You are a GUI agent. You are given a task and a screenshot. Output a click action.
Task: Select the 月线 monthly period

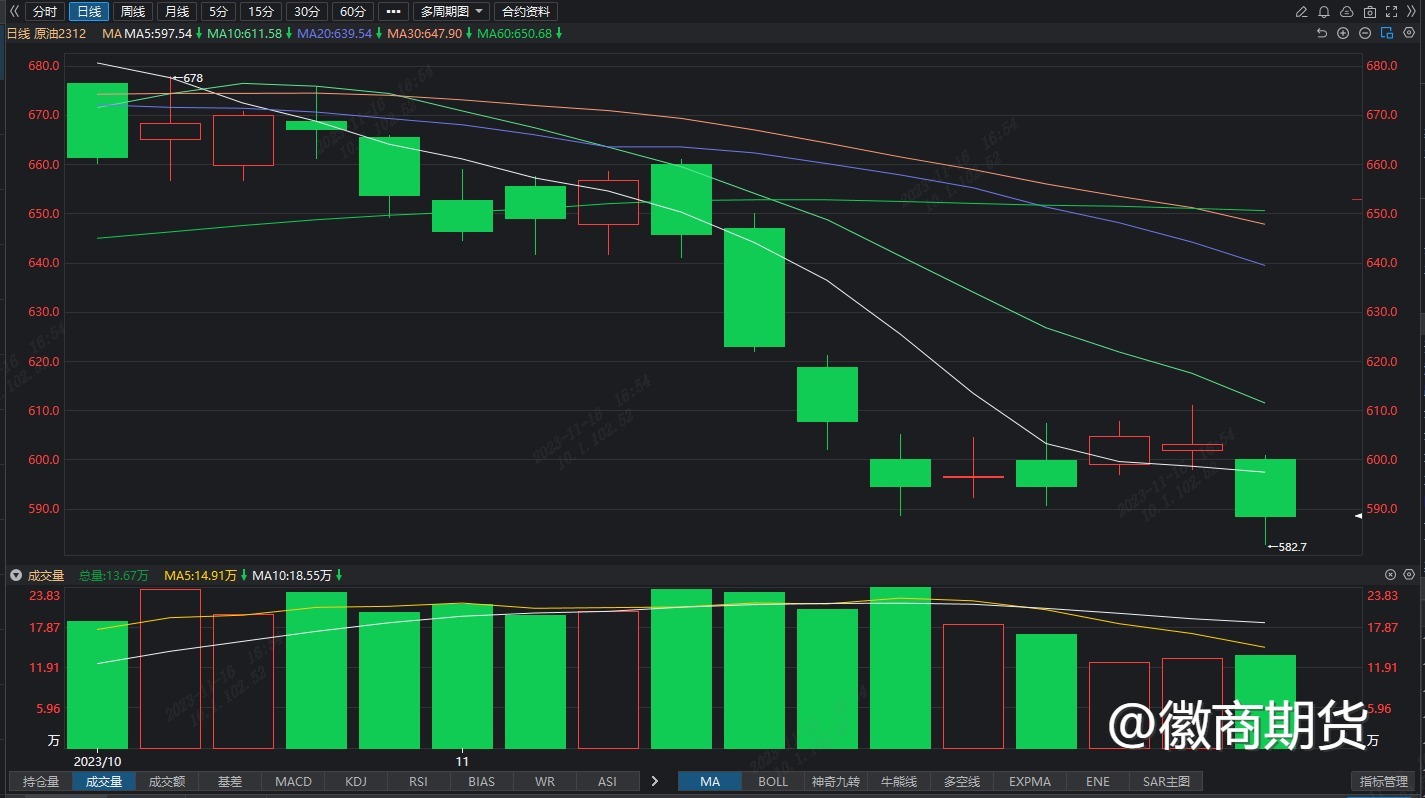click(176, 12)
